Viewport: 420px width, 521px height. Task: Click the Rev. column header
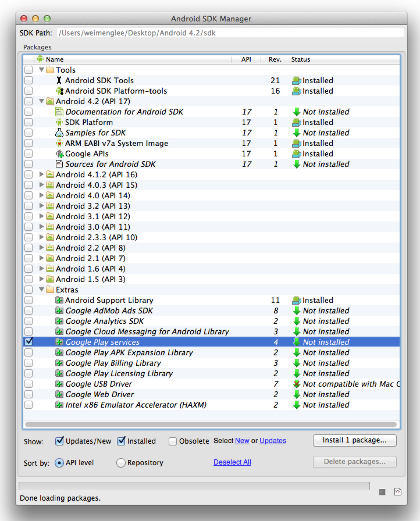(275, 59)
